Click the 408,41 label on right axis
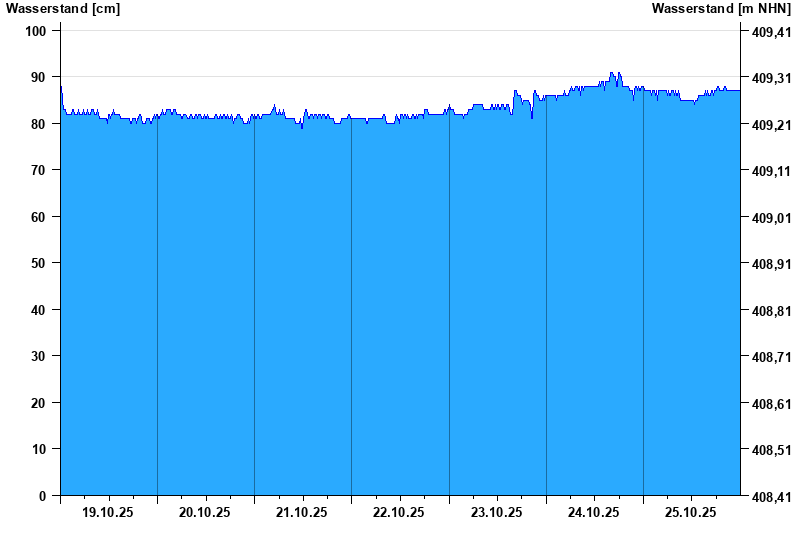800x550 pixels. click(x=771, y=497)
